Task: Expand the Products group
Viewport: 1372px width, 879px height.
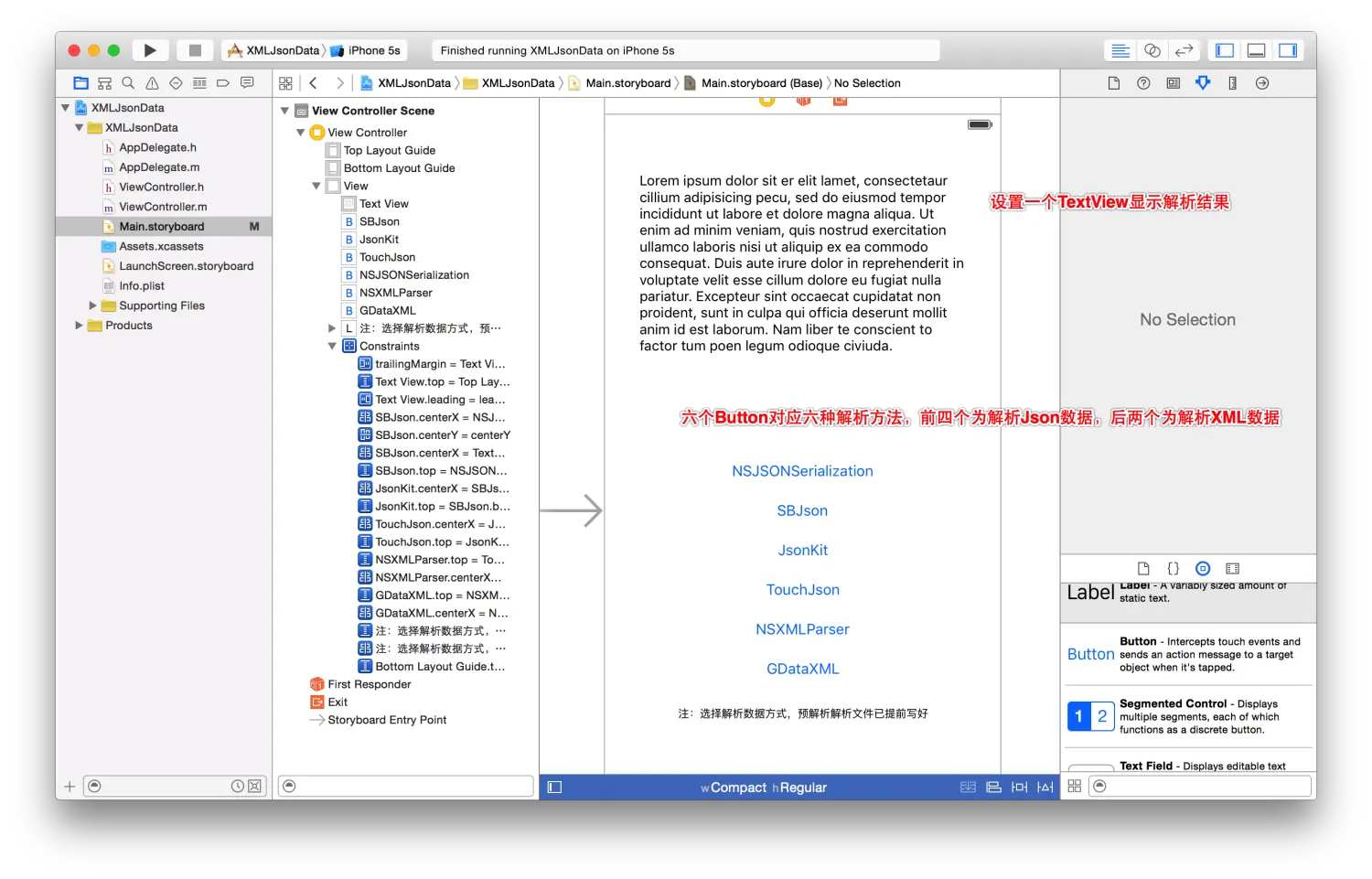Action: [x=79, y=326]
